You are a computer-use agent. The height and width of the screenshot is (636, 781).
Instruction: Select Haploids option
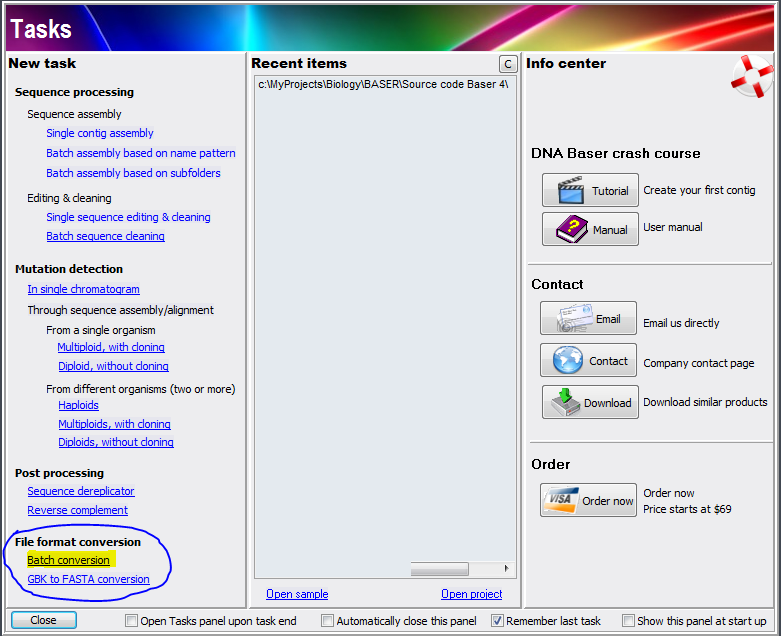tap(79, 405)
